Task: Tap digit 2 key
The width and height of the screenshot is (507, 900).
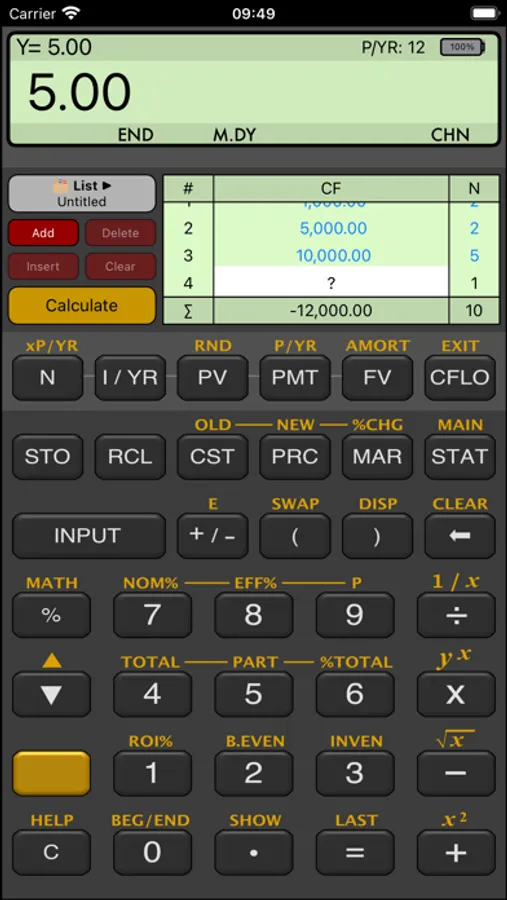Action: tap(254, 773)
